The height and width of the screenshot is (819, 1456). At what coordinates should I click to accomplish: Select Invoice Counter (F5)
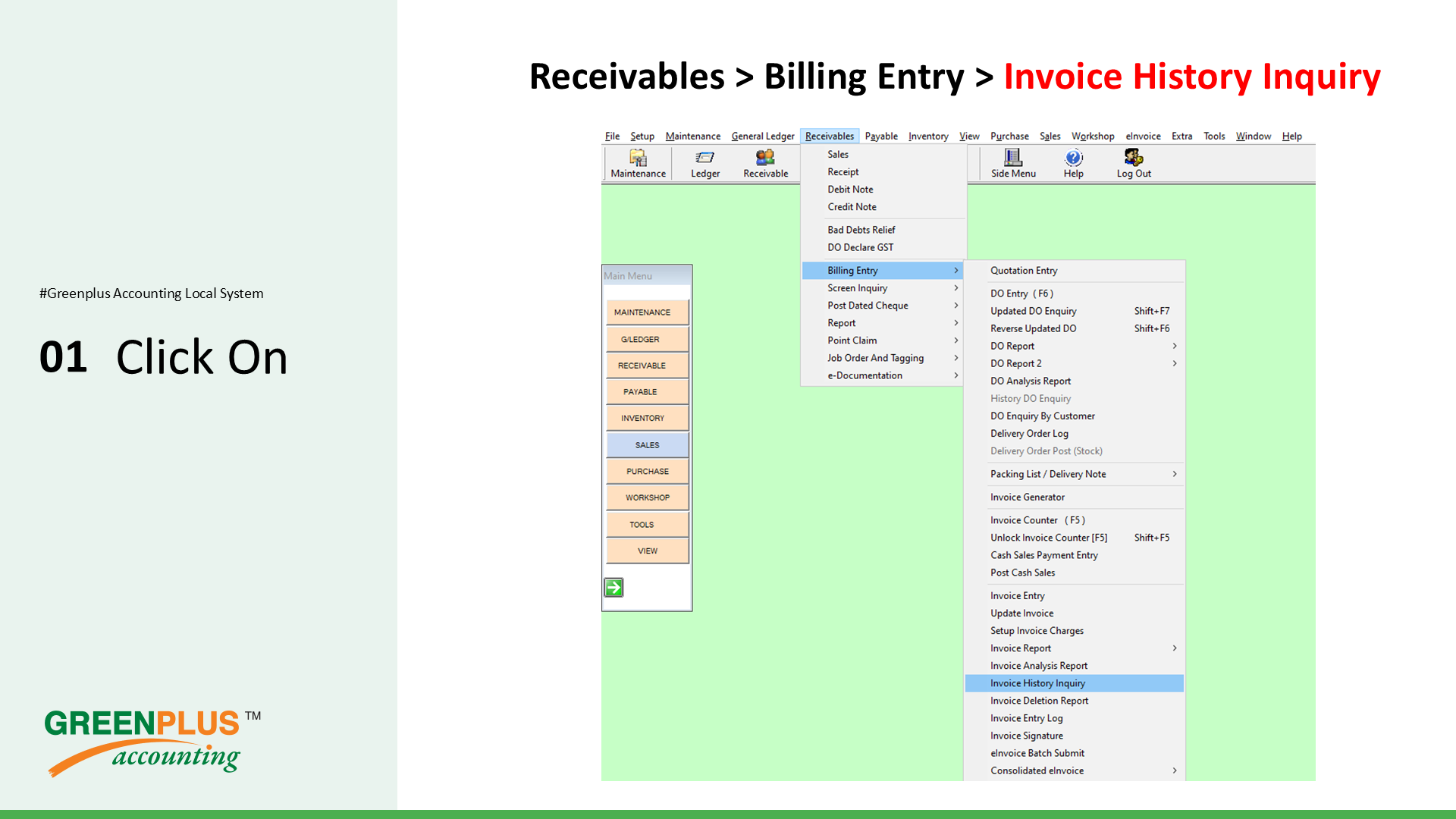[x=1075, y=520]
